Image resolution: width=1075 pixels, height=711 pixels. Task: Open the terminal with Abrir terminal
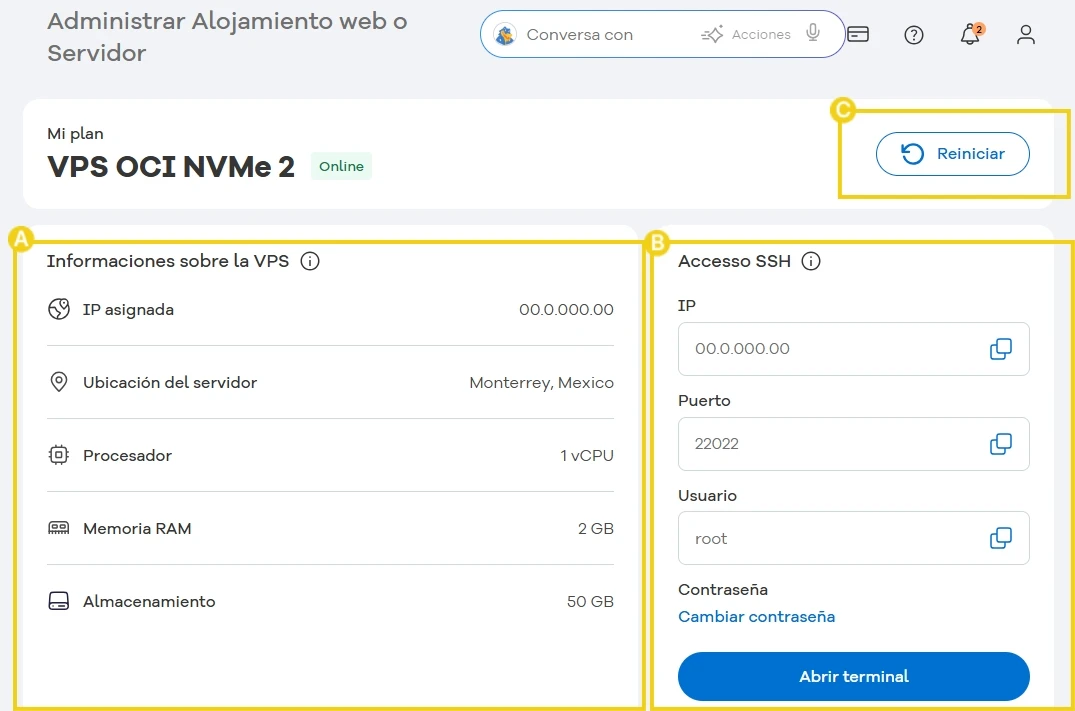pos(853,676)
